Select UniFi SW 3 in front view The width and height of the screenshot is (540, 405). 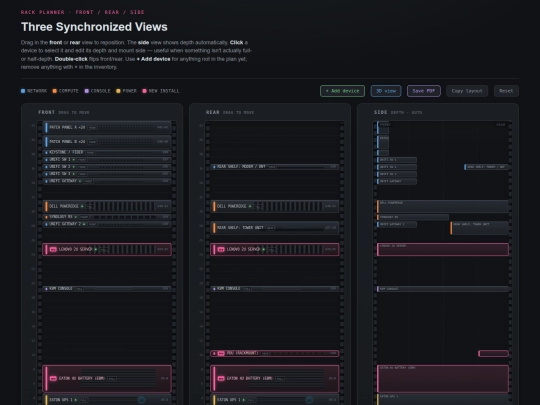coord(107,174)
